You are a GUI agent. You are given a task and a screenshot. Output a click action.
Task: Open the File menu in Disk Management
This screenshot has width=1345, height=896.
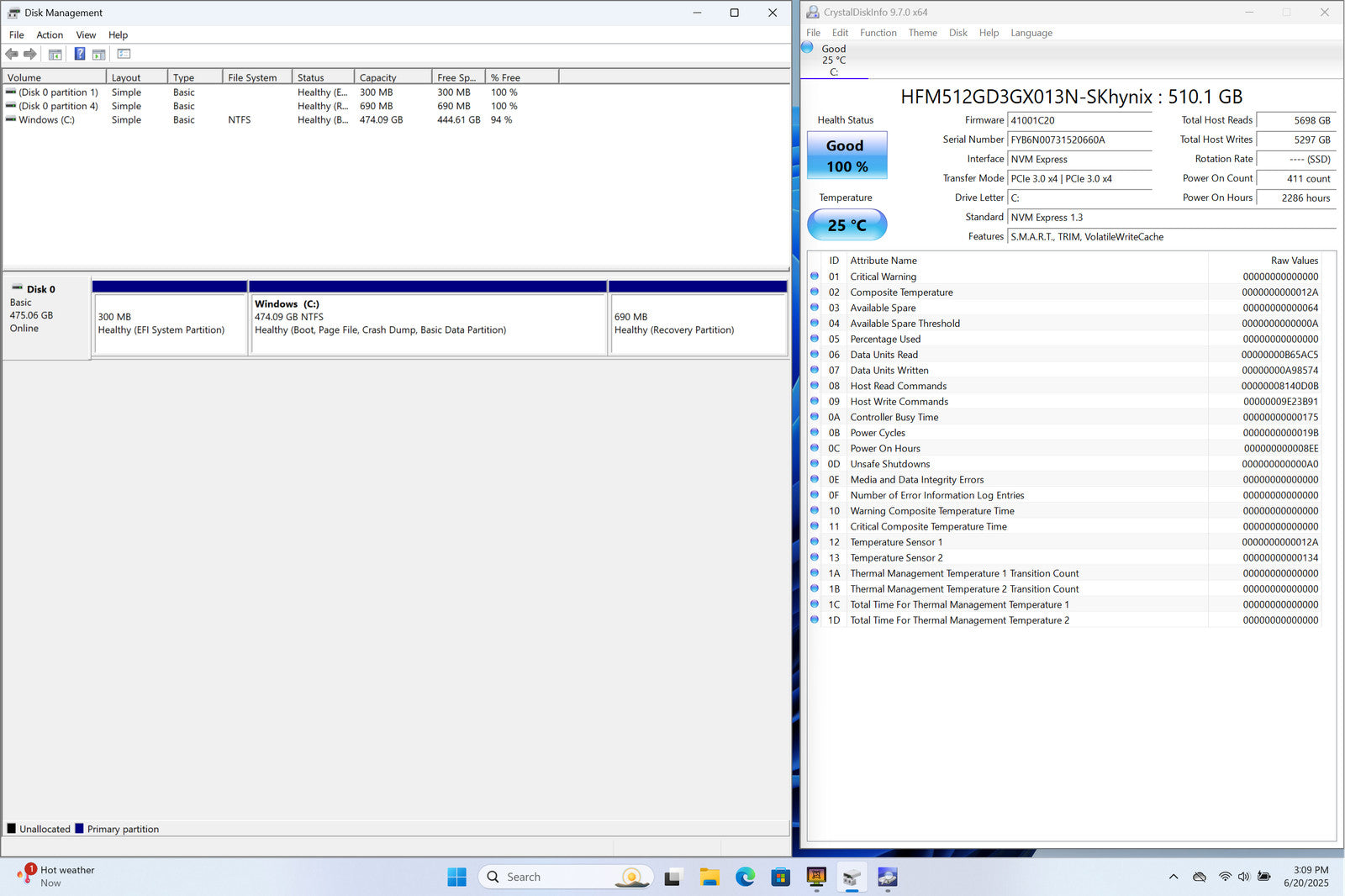16,34
